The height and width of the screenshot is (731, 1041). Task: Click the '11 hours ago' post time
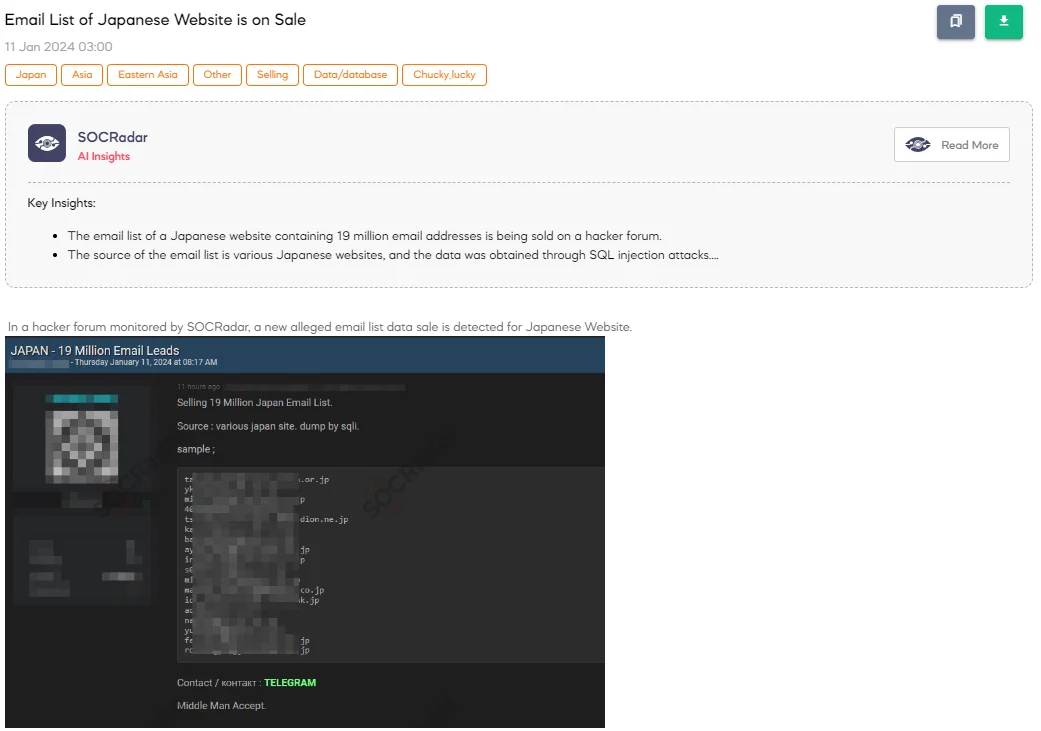[x=199, y=386]
